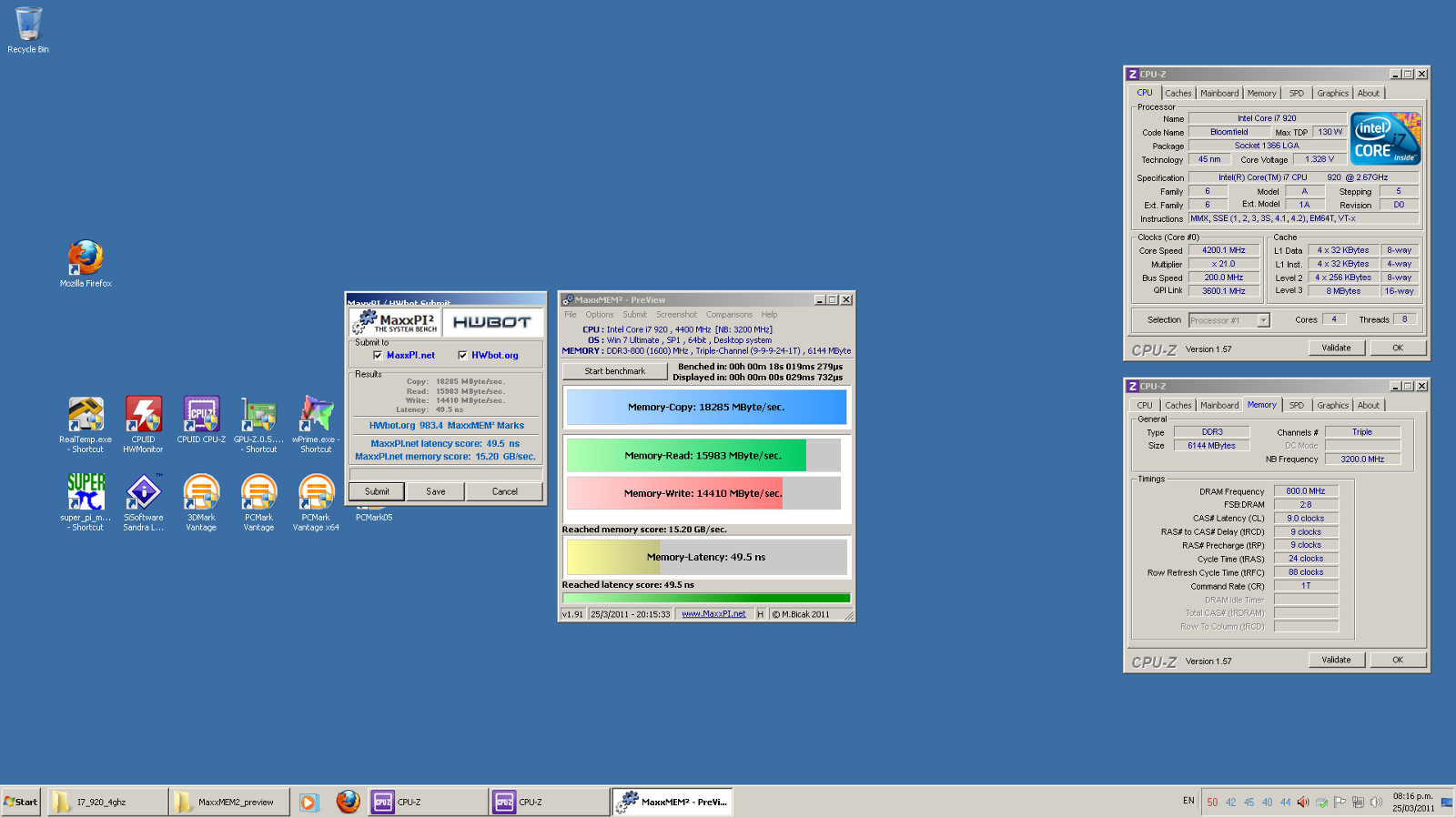The width and height of the screenshot is (1456, 818).
Task: Open the Help menu in MaxxMEM²
Action: [770, 315]
